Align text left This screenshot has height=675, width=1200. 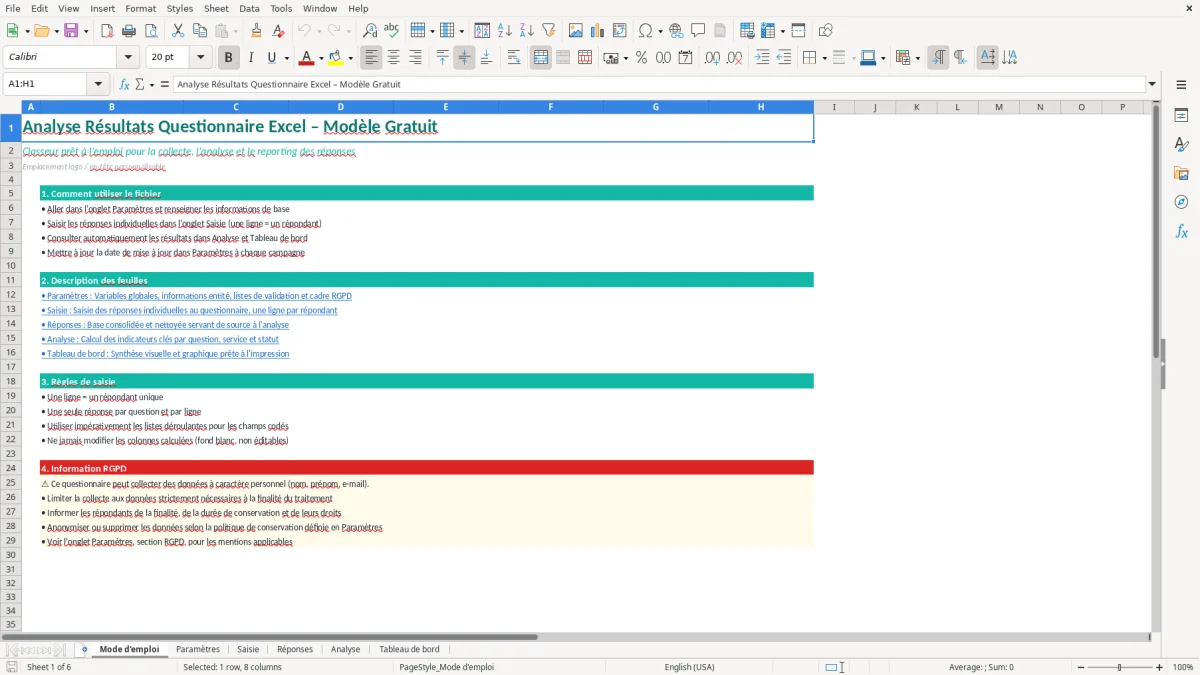click(x=372, y=58)
